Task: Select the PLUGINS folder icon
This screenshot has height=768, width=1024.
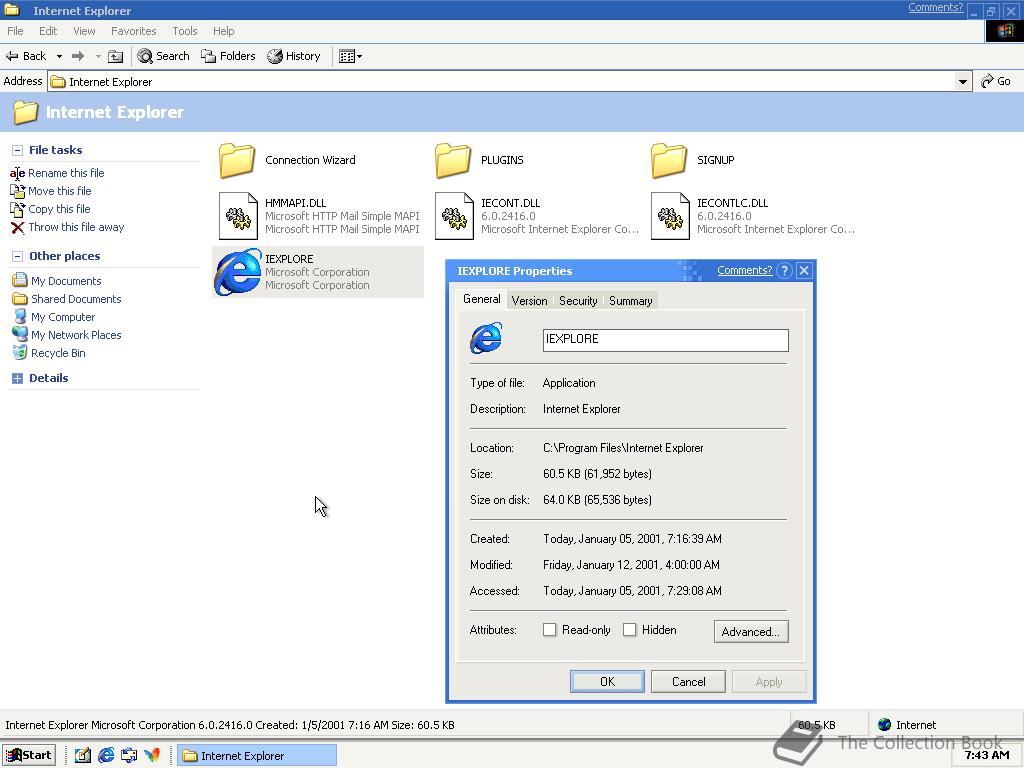Action: [453, 161]
